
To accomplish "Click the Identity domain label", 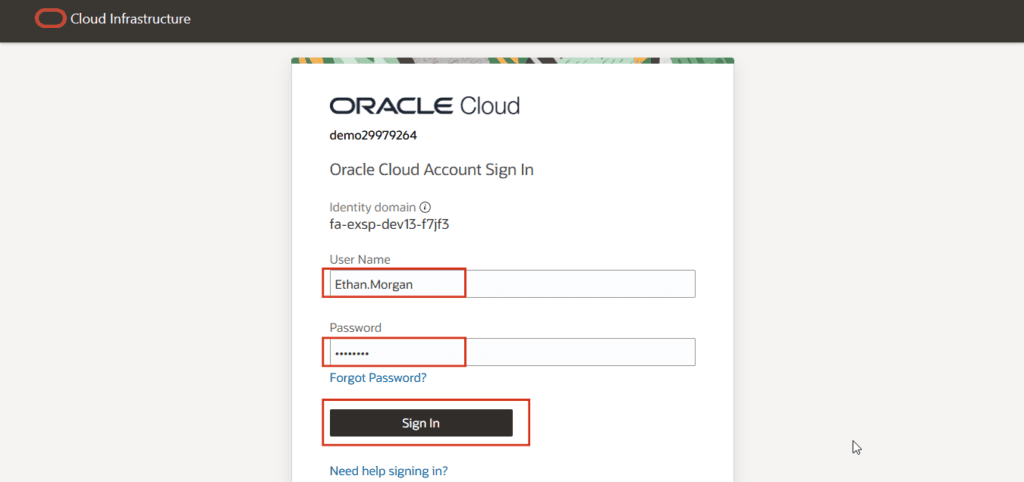I will click(x=372, y=207).
